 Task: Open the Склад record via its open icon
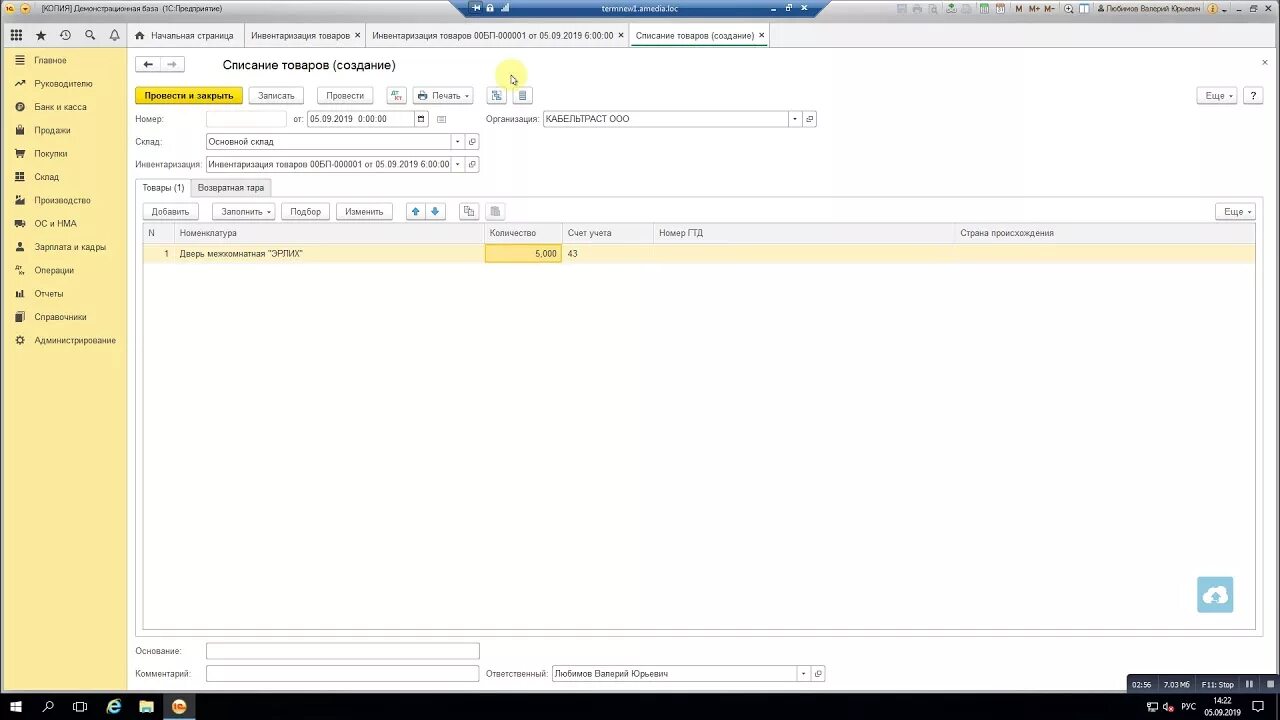point(473,142)
